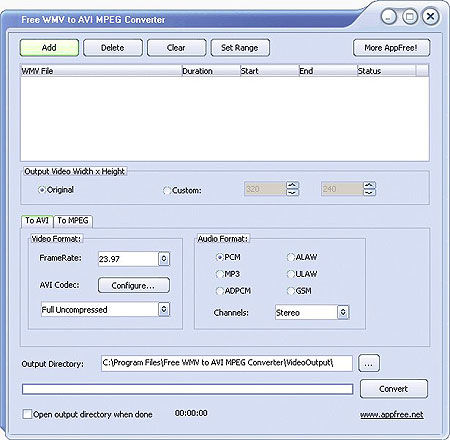Click the Duration column header
The width and height of the screenshot is (450, 440).
pos(211,71)
